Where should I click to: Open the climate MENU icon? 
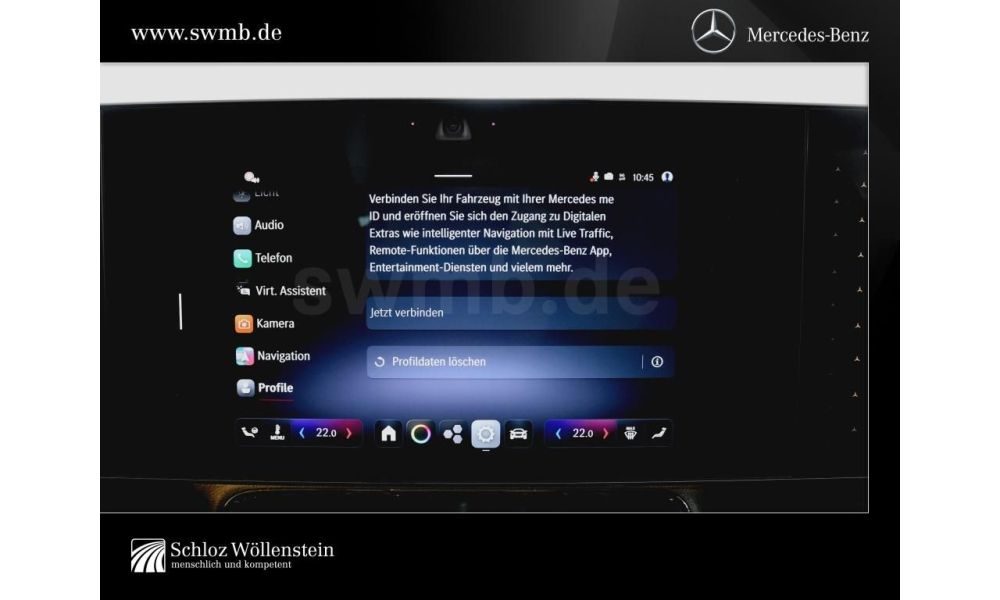click(277, 433)
